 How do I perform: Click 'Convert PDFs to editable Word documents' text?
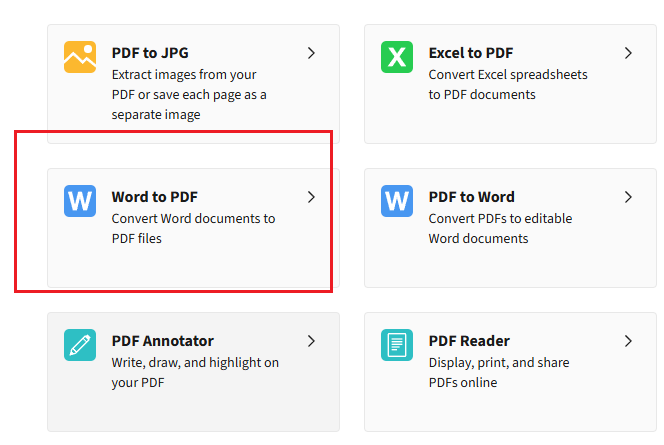click(500, 228)
